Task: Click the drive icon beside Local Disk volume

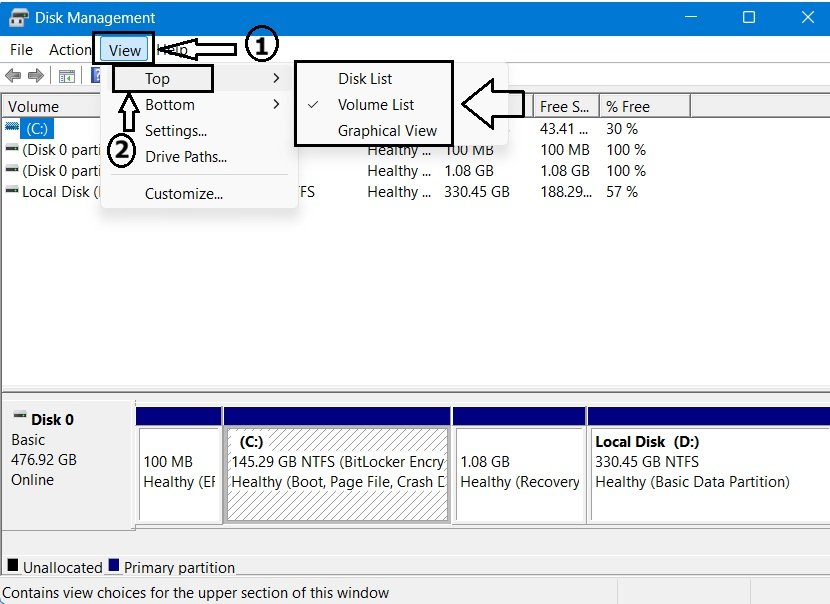Action: (12, 190)
